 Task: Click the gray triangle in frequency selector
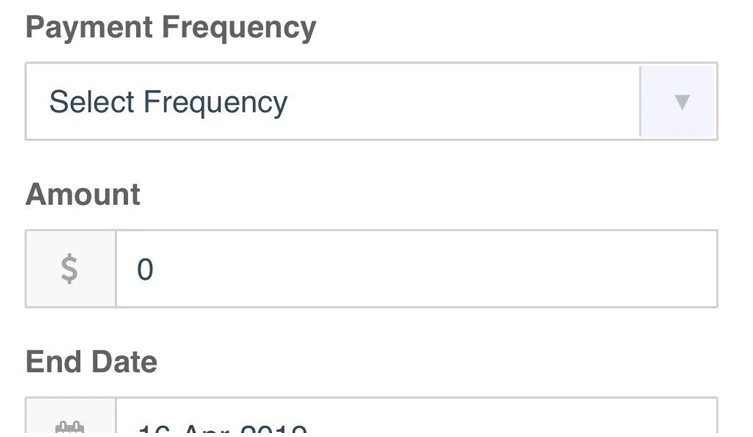click(682, 102)
